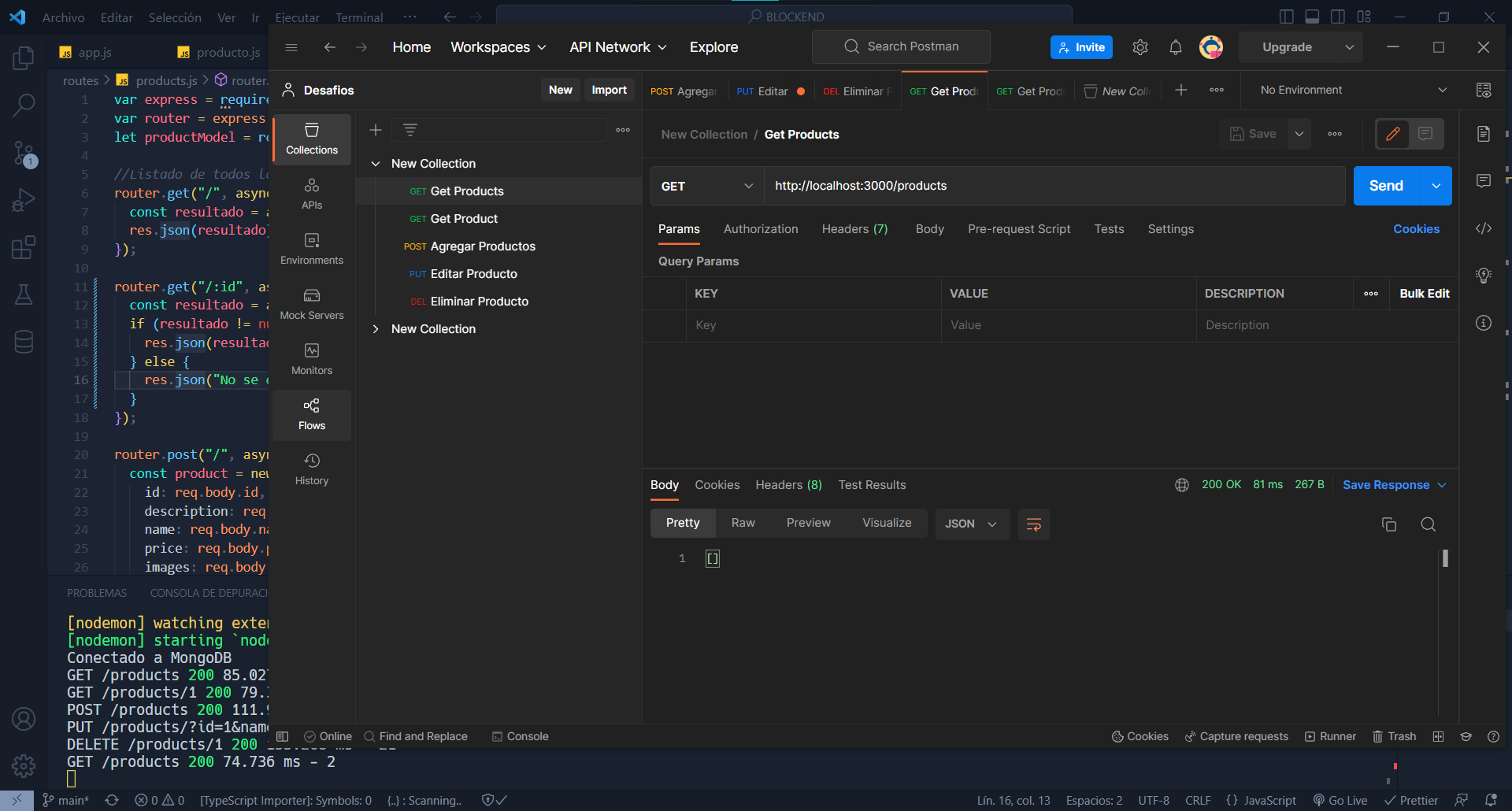Screen dimensions: 1512x811
Task: Open the Test Results response tab
Action: (872, 485)
